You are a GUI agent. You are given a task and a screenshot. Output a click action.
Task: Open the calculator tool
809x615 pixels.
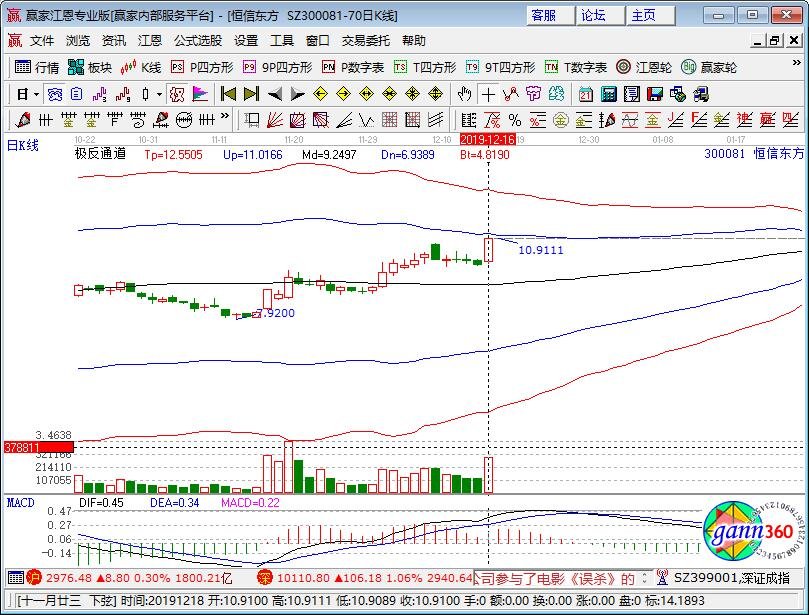(x=609, y=94)
